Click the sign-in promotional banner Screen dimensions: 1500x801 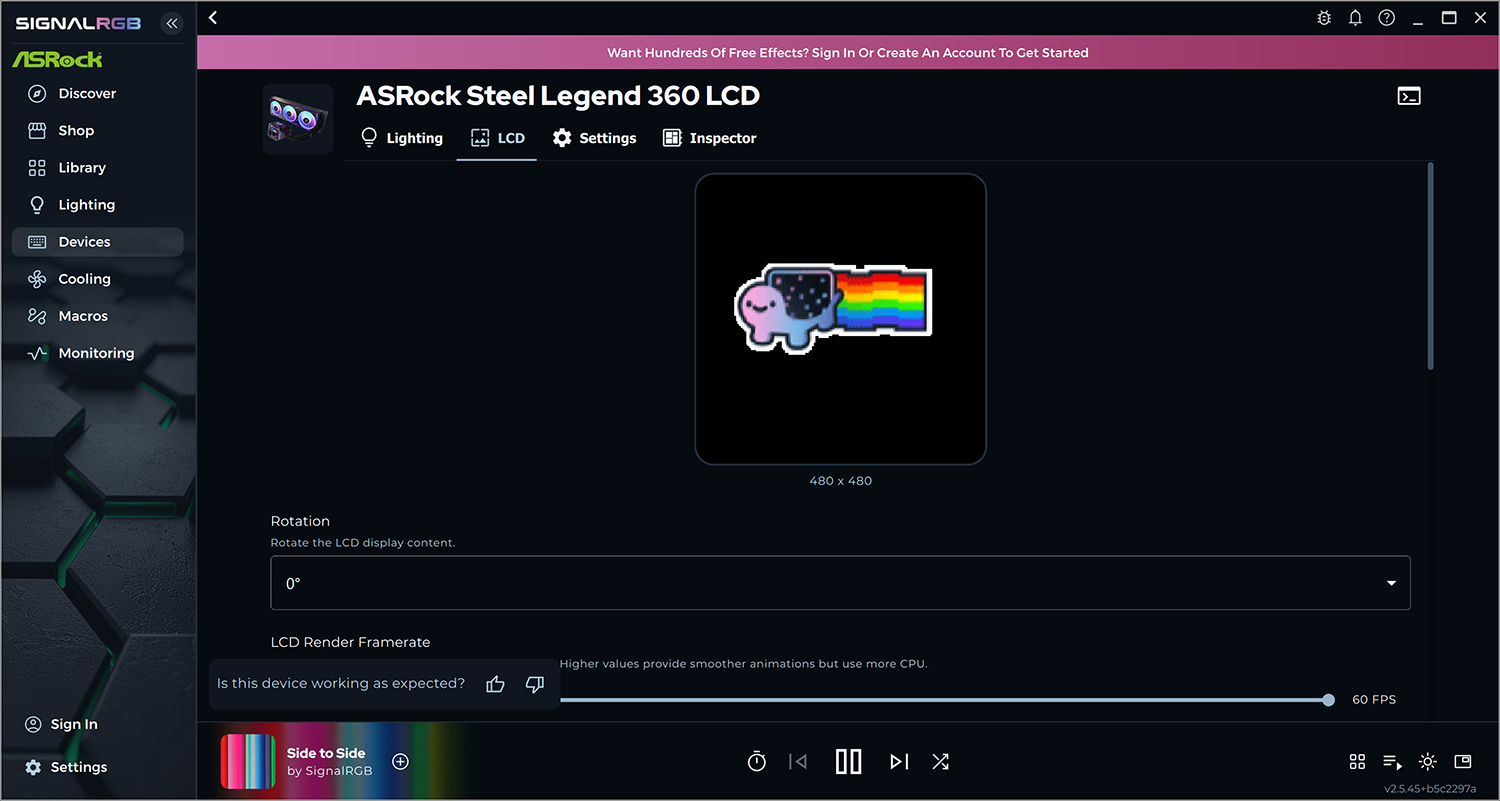pos(848,53)
